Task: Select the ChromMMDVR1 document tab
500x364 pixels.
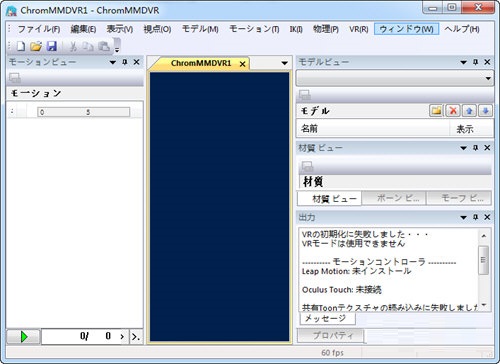Action: (x=201, y=63)
